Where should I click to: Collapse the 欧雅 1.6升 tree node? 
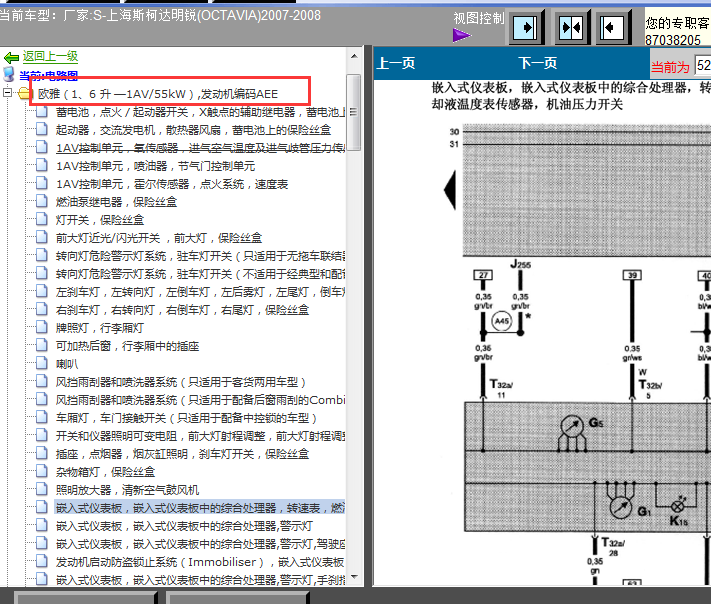coord(7,93)
